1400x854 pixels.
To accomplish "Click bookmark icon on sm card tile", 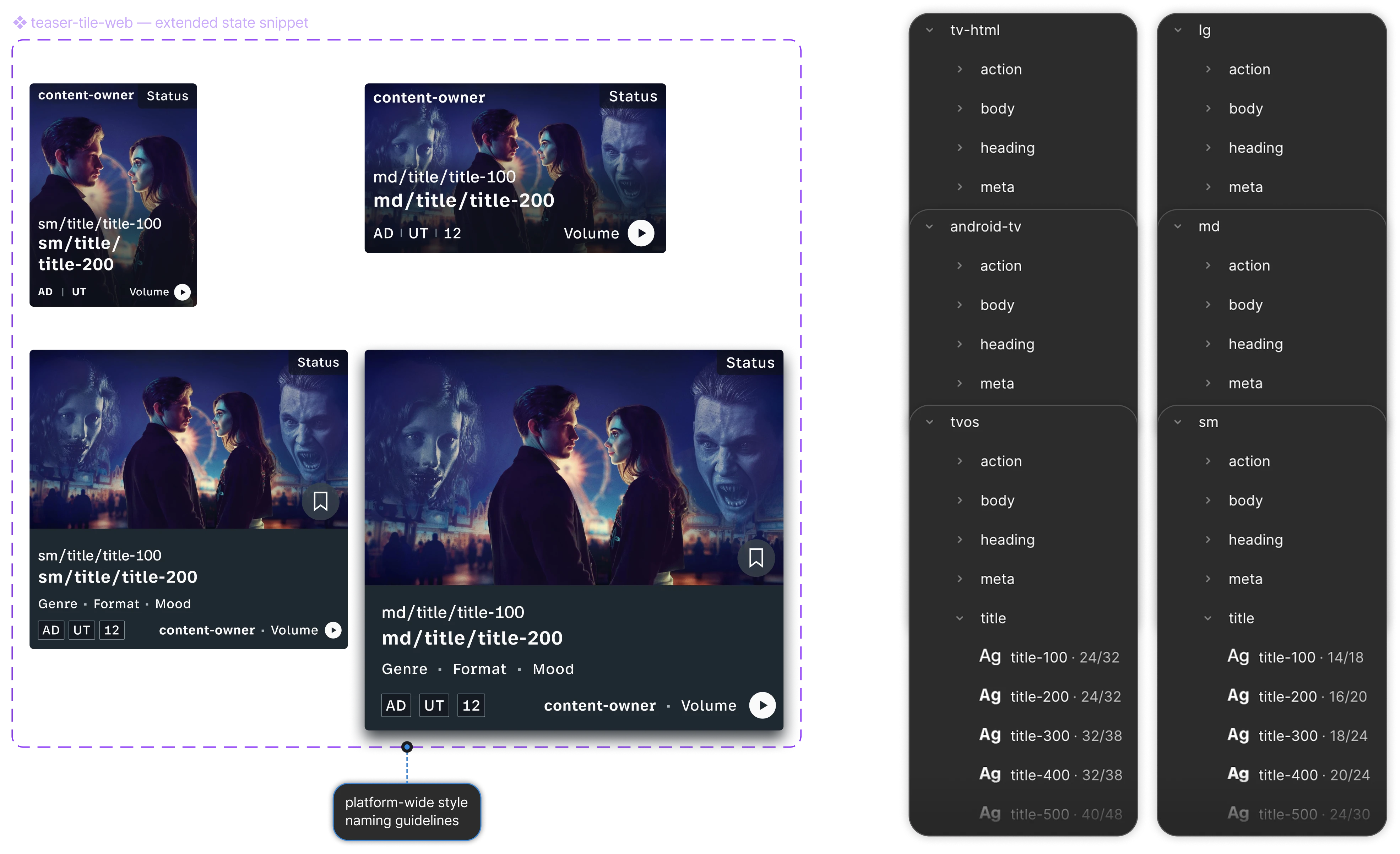I will click(x=320, y=502).
